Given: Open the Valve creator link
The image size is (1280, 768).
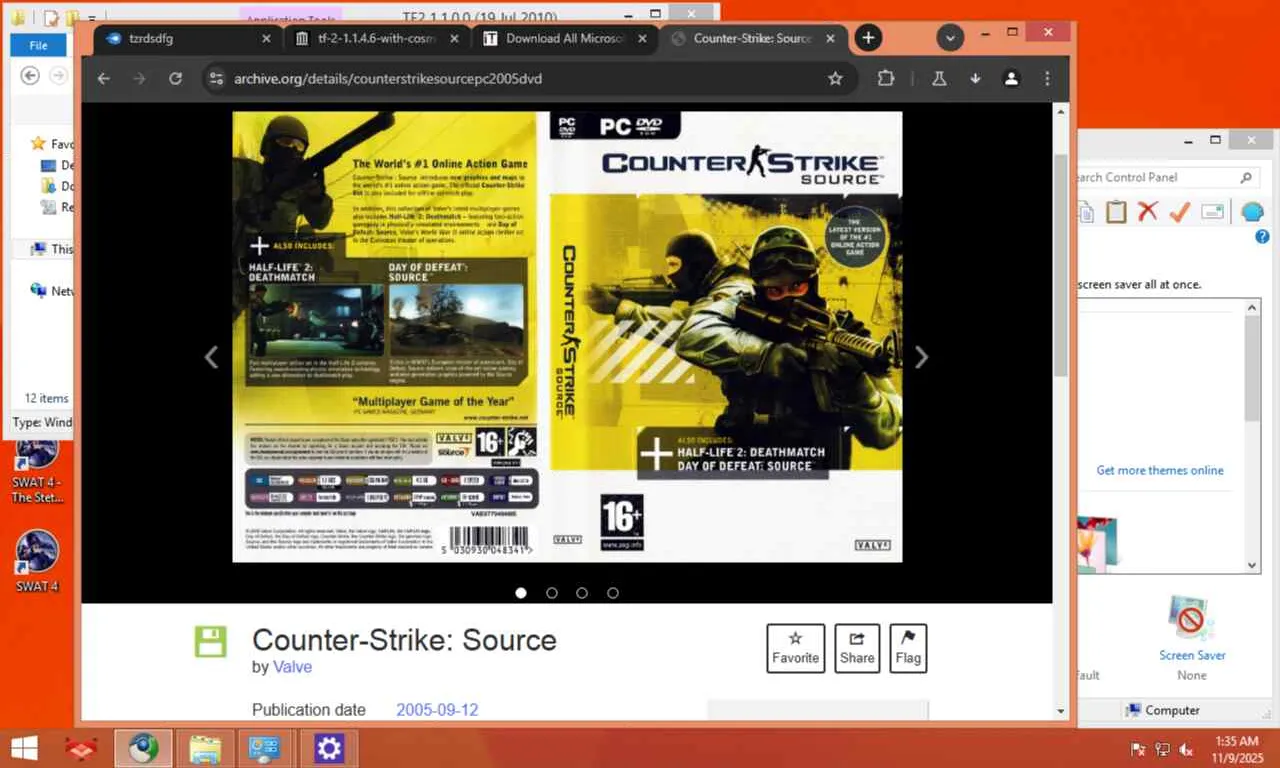Looking at the screenshot, I should click(293, 667).
